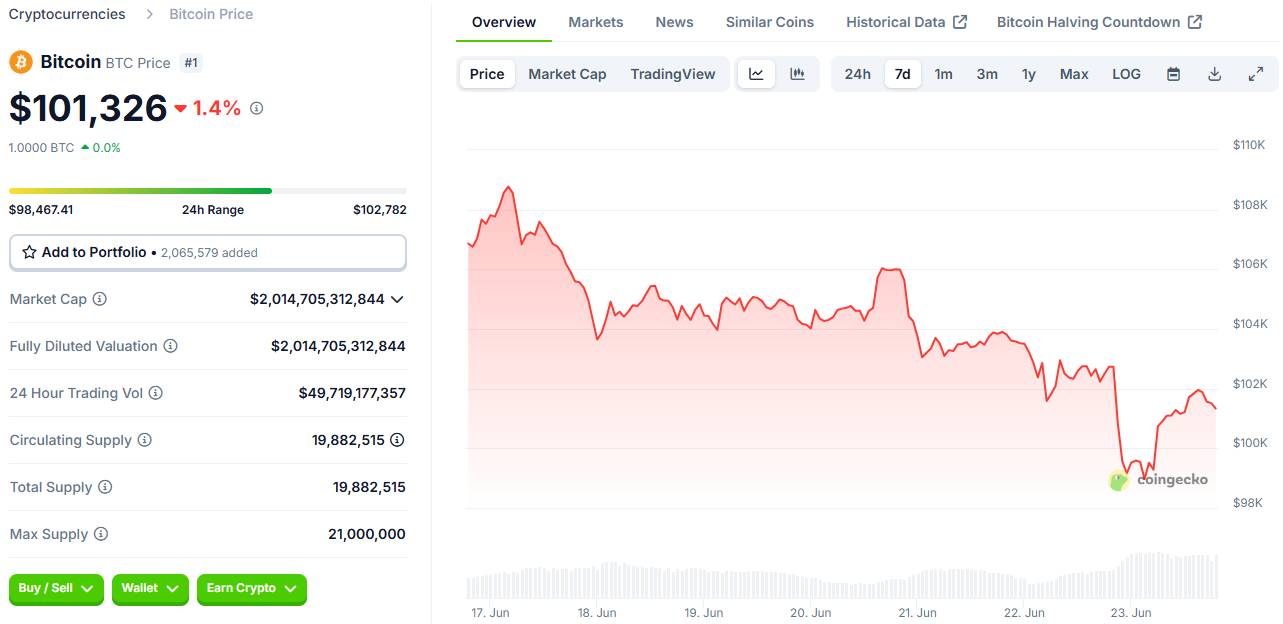Show Max Supply info icon
1283x624 pixels.
[101, 534]
